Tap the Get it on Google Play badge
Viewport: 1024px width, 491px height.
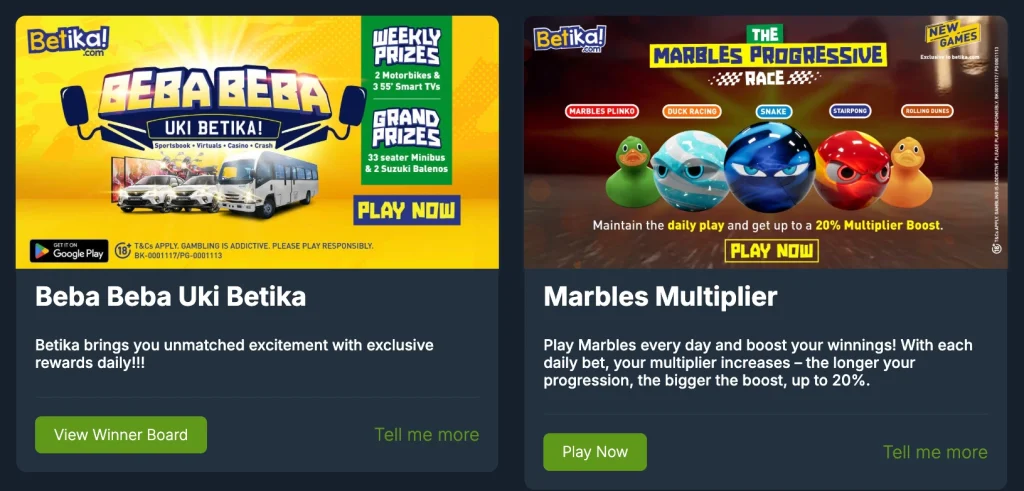point(69,251)
